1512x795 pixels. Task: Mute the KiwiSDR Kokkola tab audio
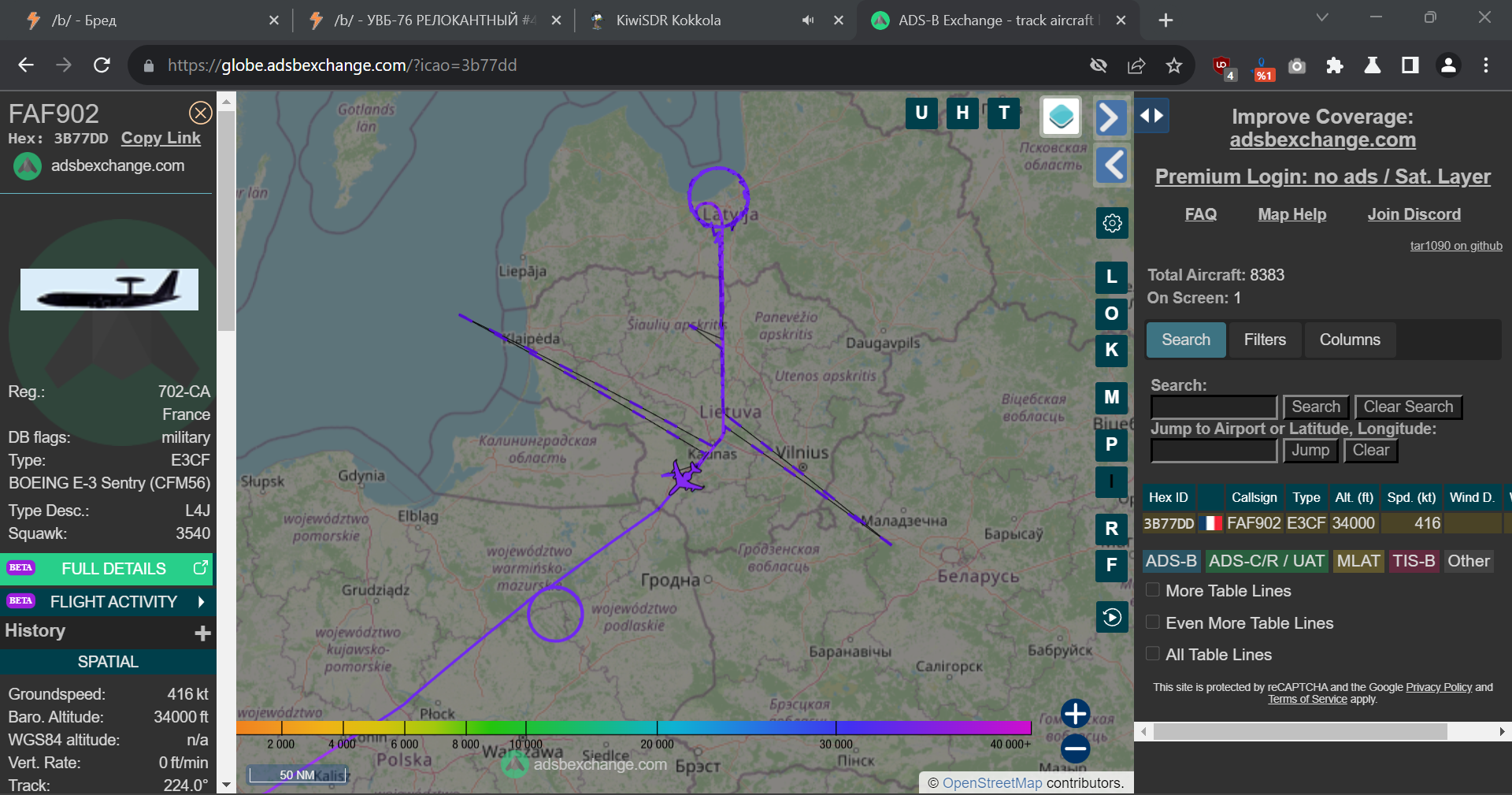[808, 20]
